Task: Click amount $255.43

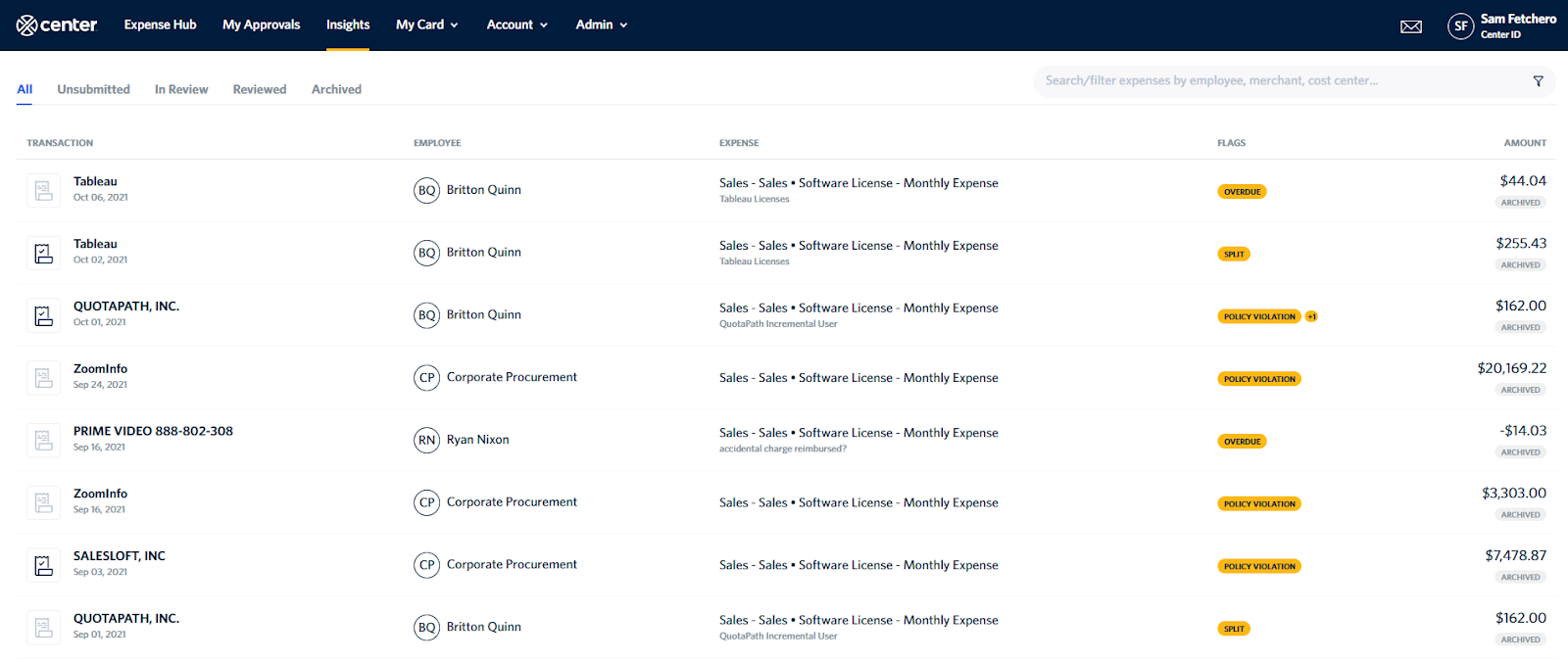Action: click(x=1521, y=243)
